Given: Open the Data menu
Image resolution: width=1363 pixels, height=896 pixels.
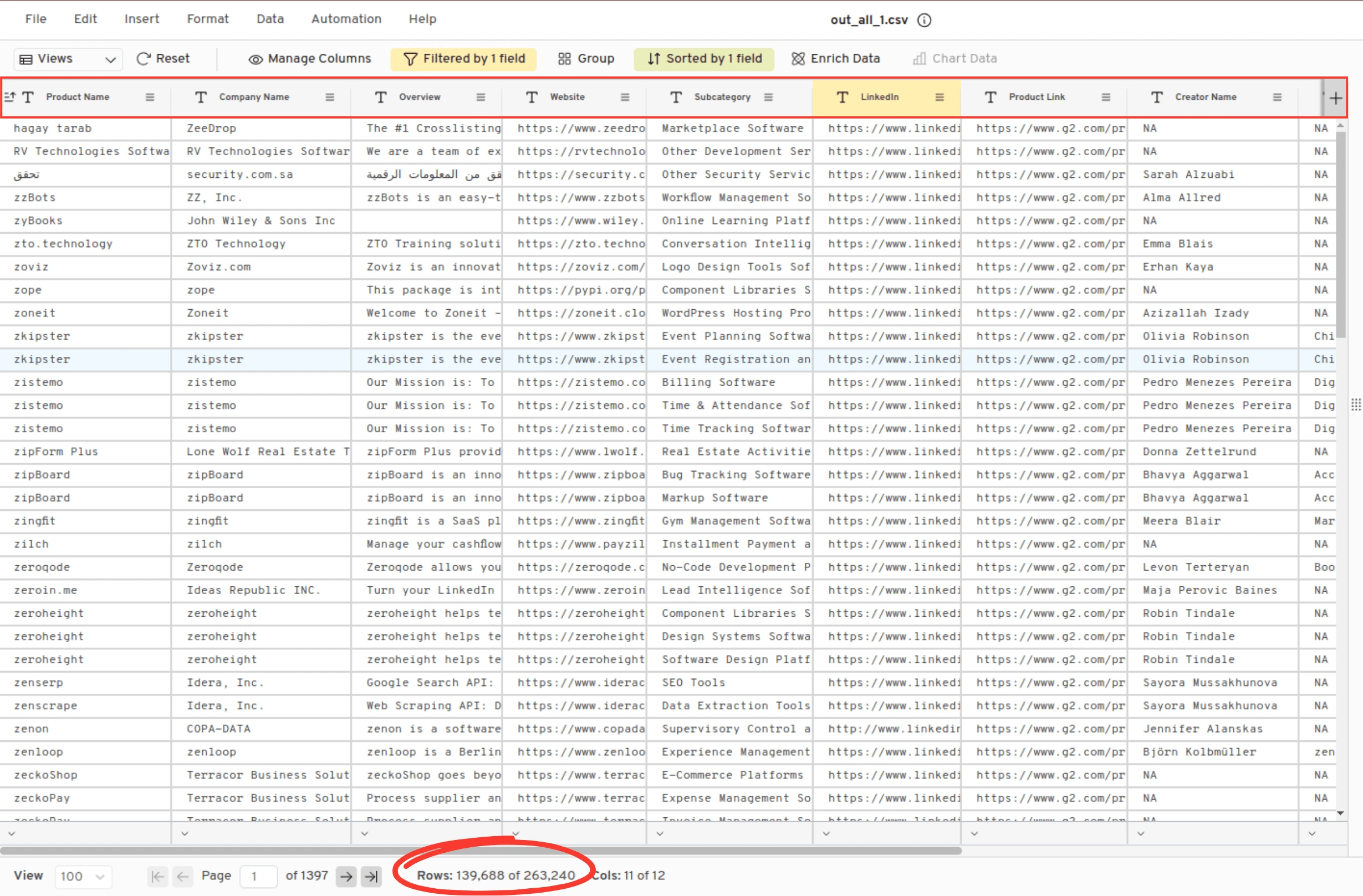Looking at the screenshot, I should click(270, 19).
